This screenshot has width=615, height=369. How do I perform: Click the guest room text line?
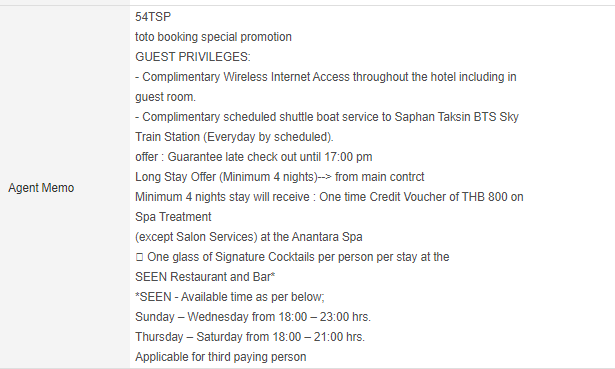coord(165,97)
